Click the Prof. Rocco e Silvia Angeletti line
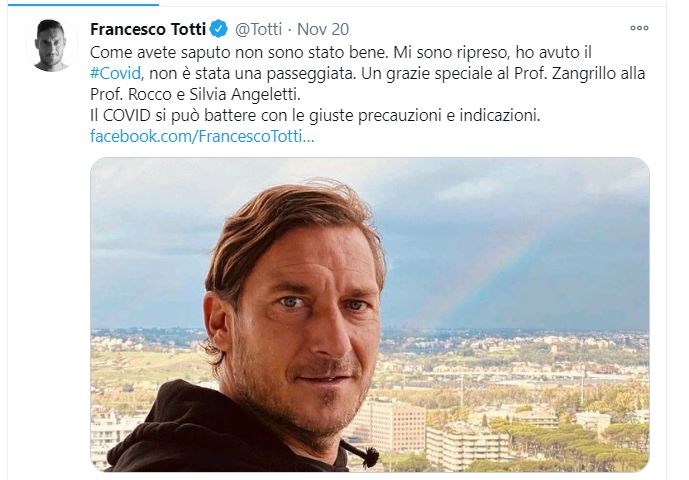The width and height of the screenshot is (689, 480). click(x=195, y=94)
